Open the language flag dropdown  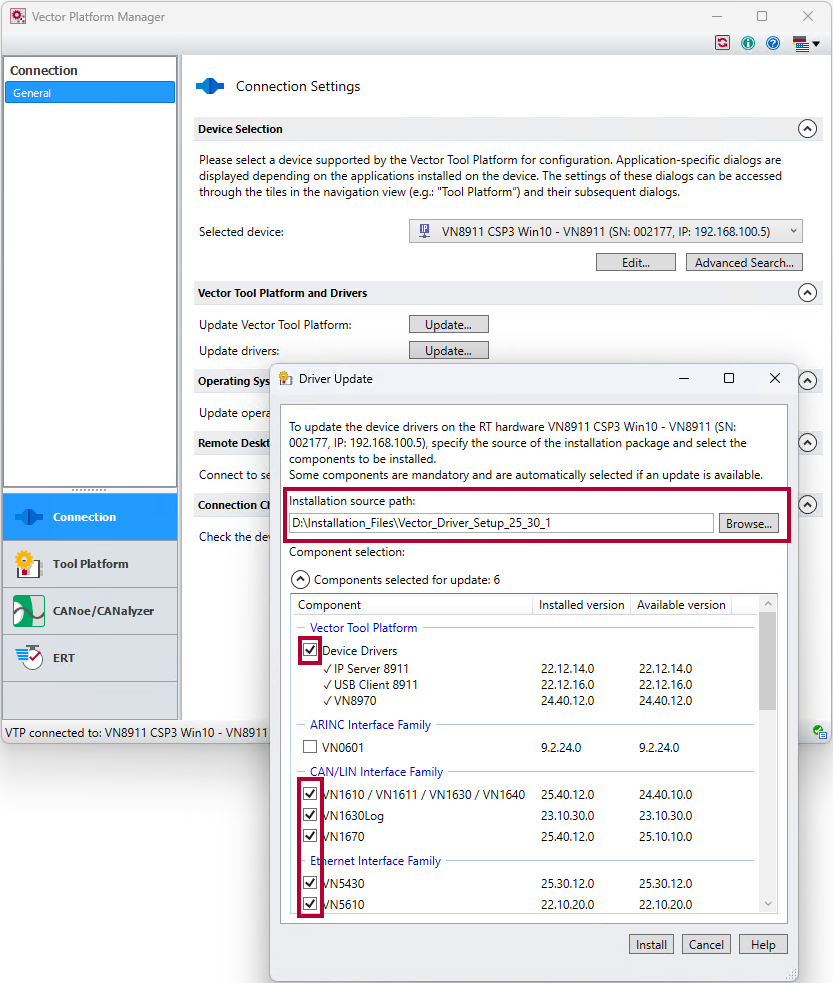click(806, 43)
